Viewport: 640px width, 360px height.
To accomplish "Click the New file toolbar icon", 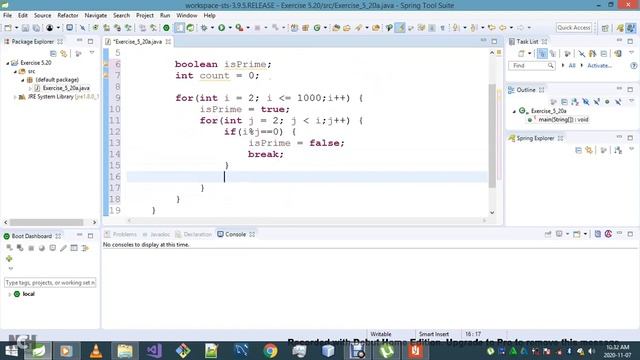I will (x=8, y=28).
